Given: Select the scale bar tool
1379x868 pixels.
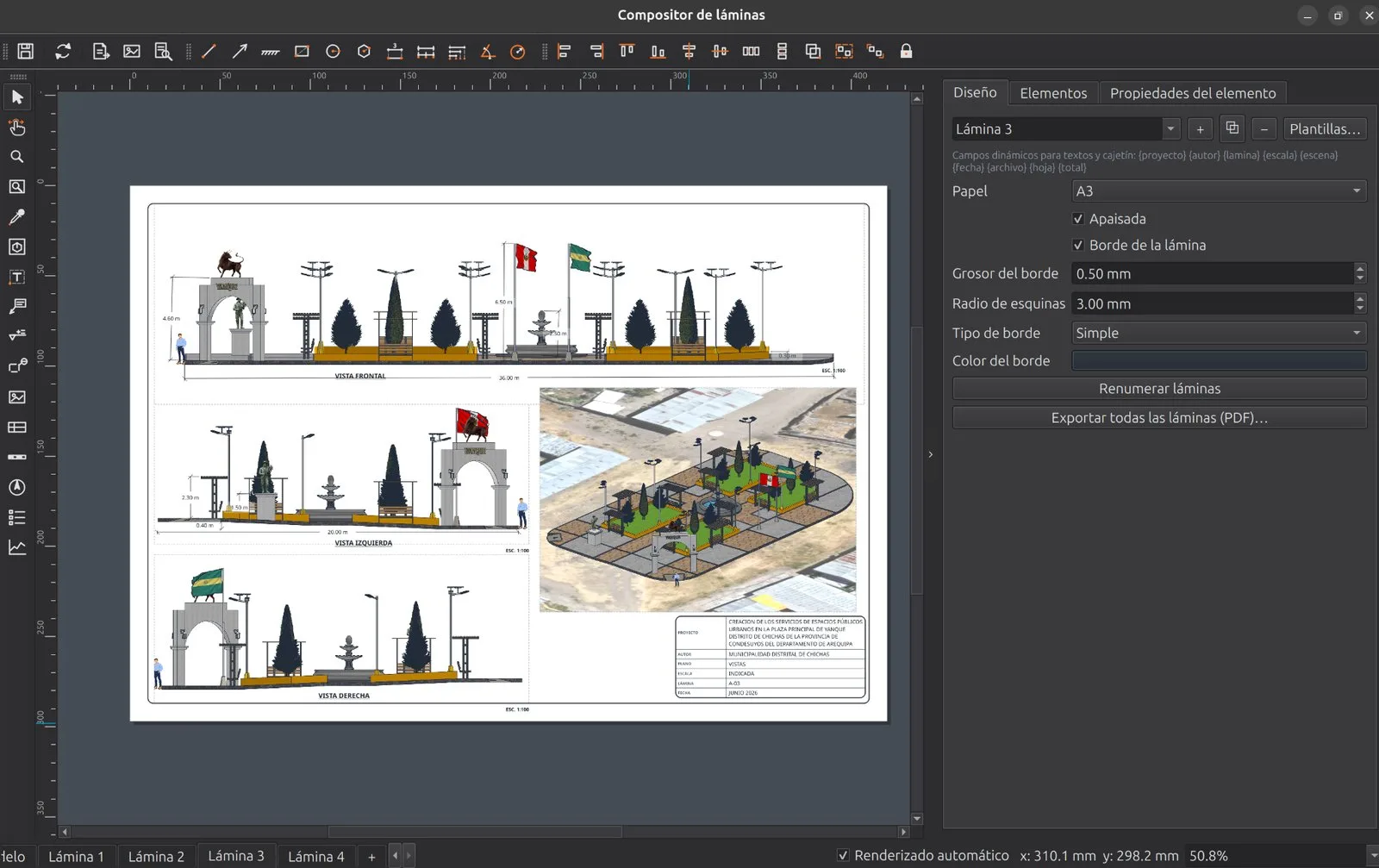Looking at the screenshot, I should point(17,457).
